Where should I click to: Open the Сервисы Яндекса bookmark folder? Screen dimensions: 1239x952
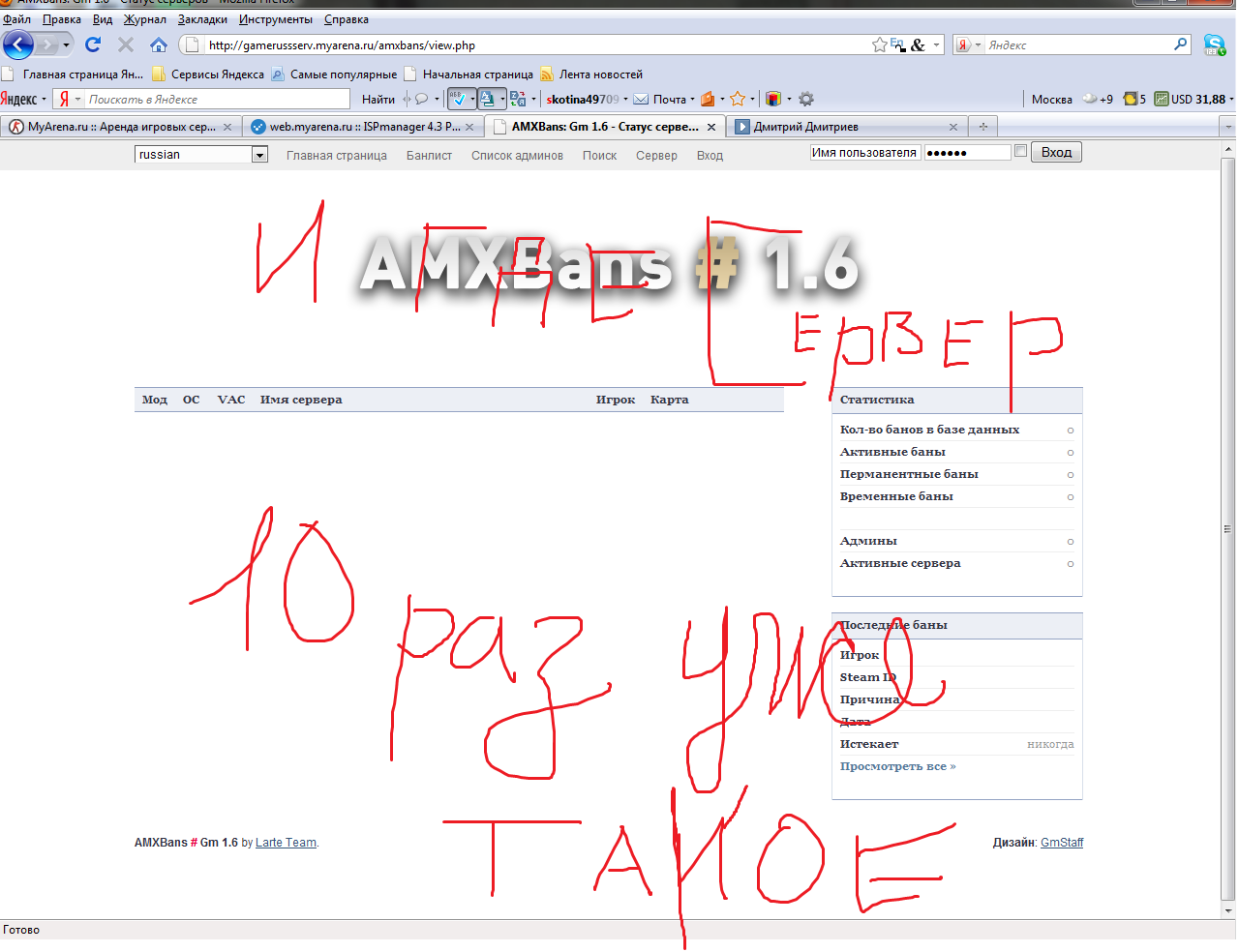pyautogui.click(x=208, y=74)
